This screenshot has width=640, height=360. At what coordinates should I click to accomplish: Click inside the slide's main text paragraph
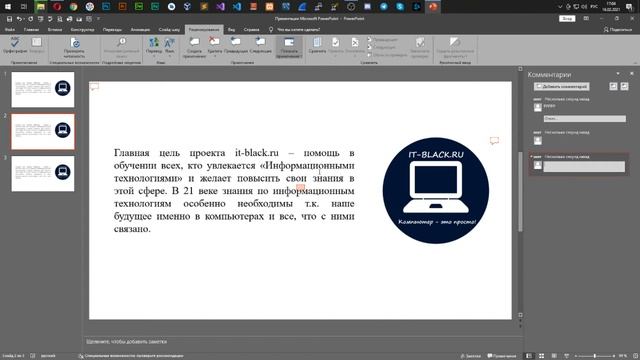[x=234, y=191]
